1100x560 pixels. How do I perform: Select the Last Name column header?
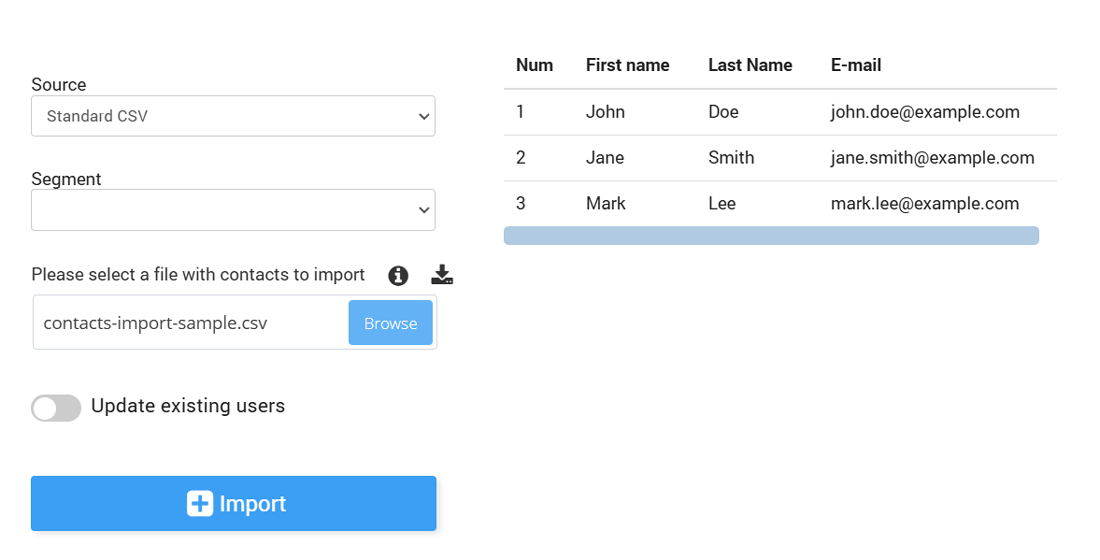[750, 65]
